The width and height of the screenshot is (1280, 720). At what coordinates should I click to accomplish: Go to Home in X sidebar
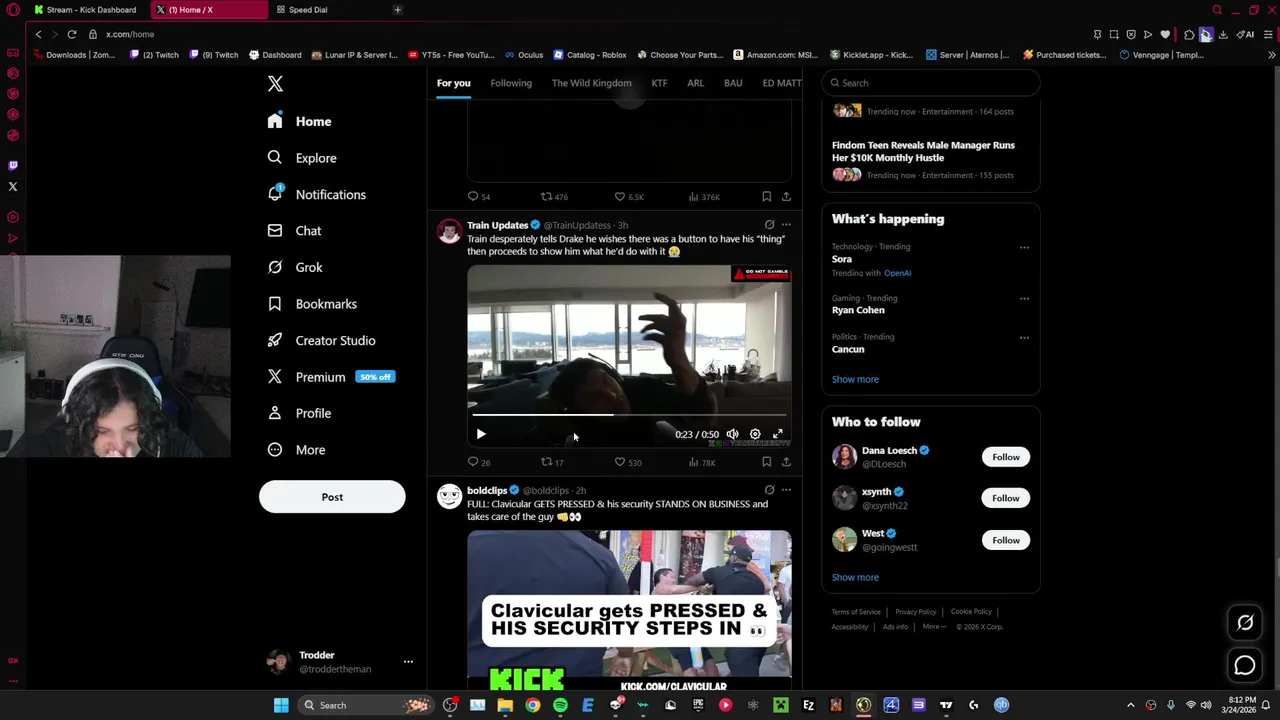point(299,121)
